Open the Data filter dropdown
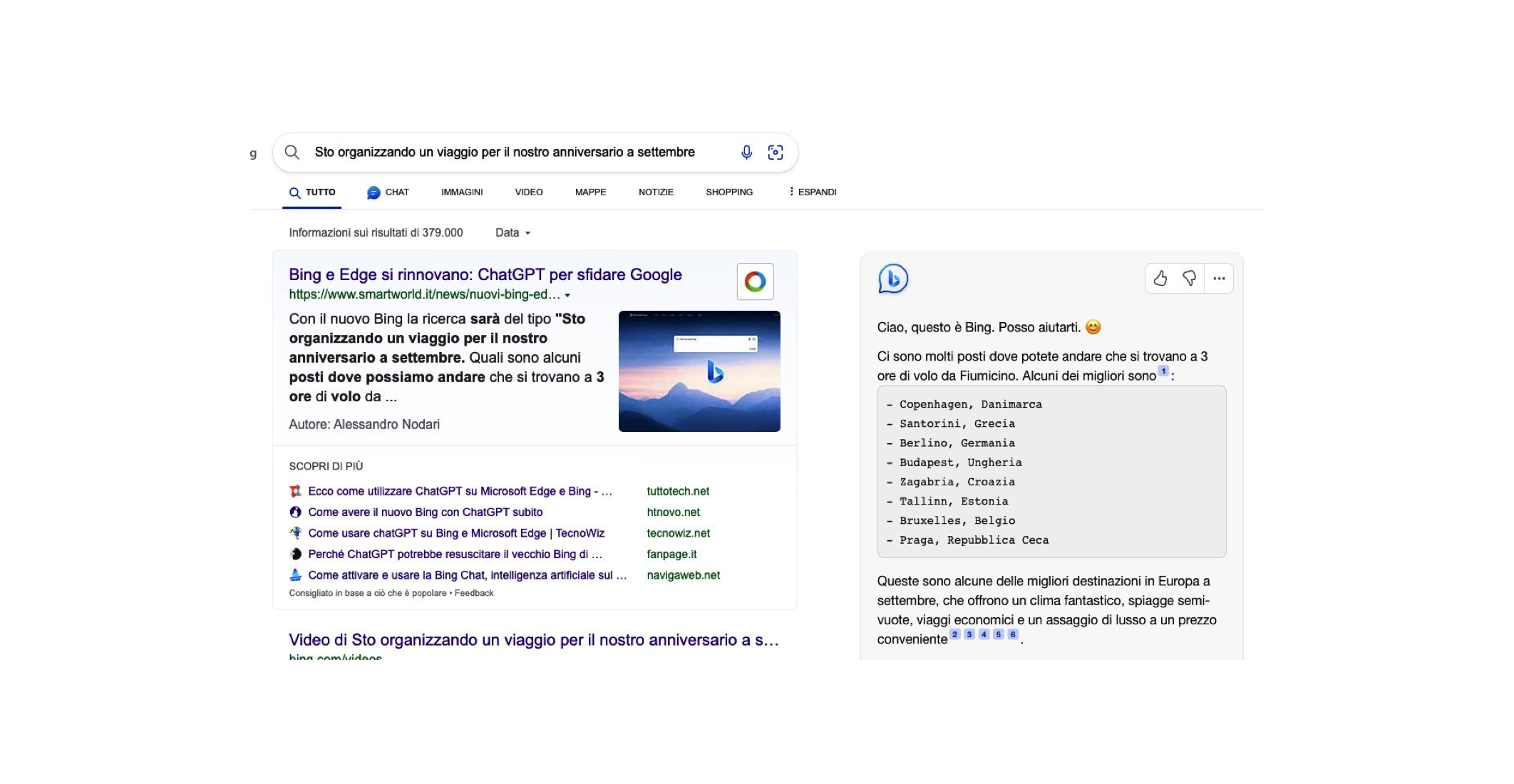Viewport: 1514px width, 784px height. tap(513, 232)
